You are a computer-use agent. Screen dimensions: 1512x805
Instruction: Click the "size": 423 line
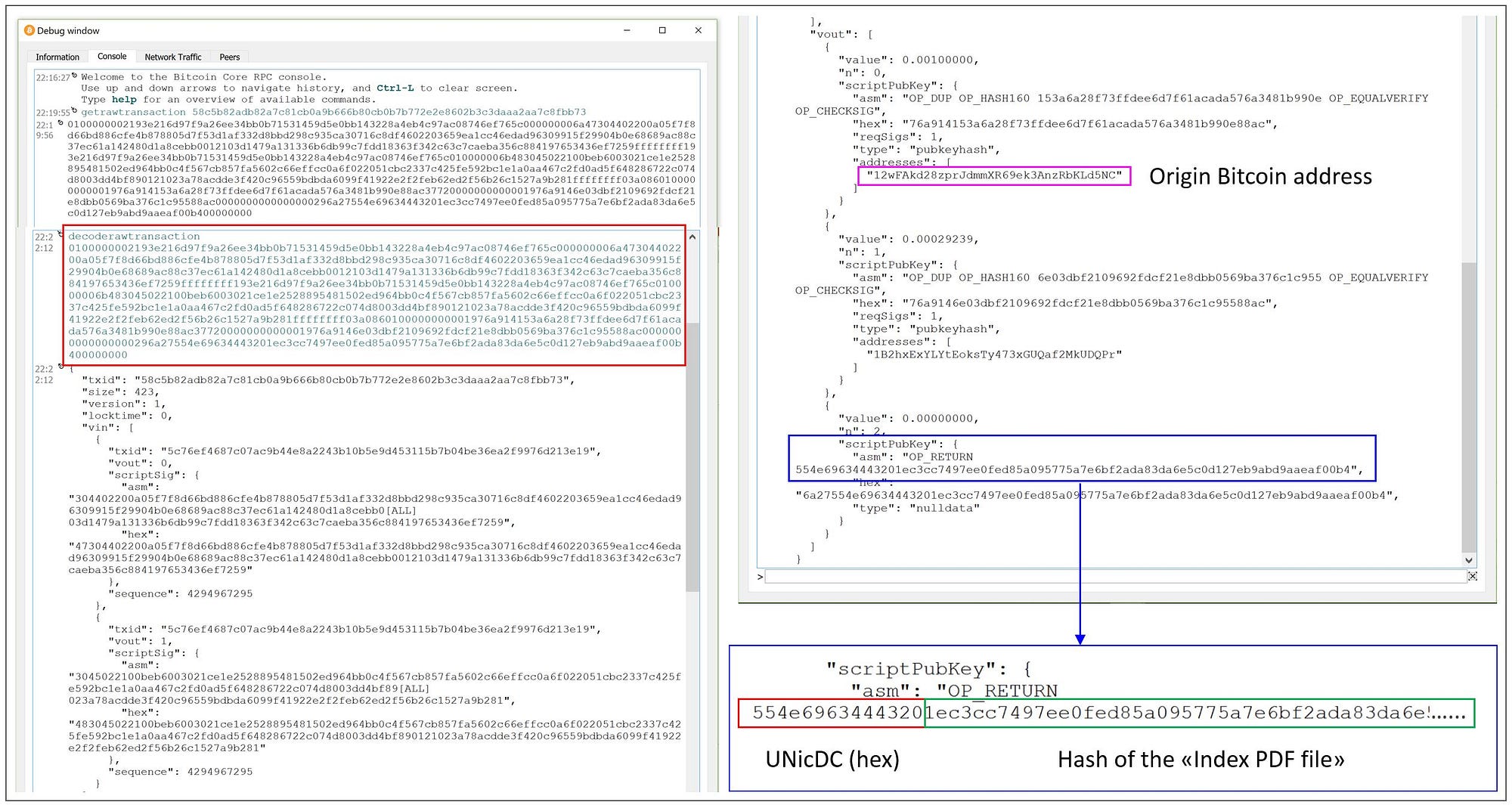coord(120,392)
